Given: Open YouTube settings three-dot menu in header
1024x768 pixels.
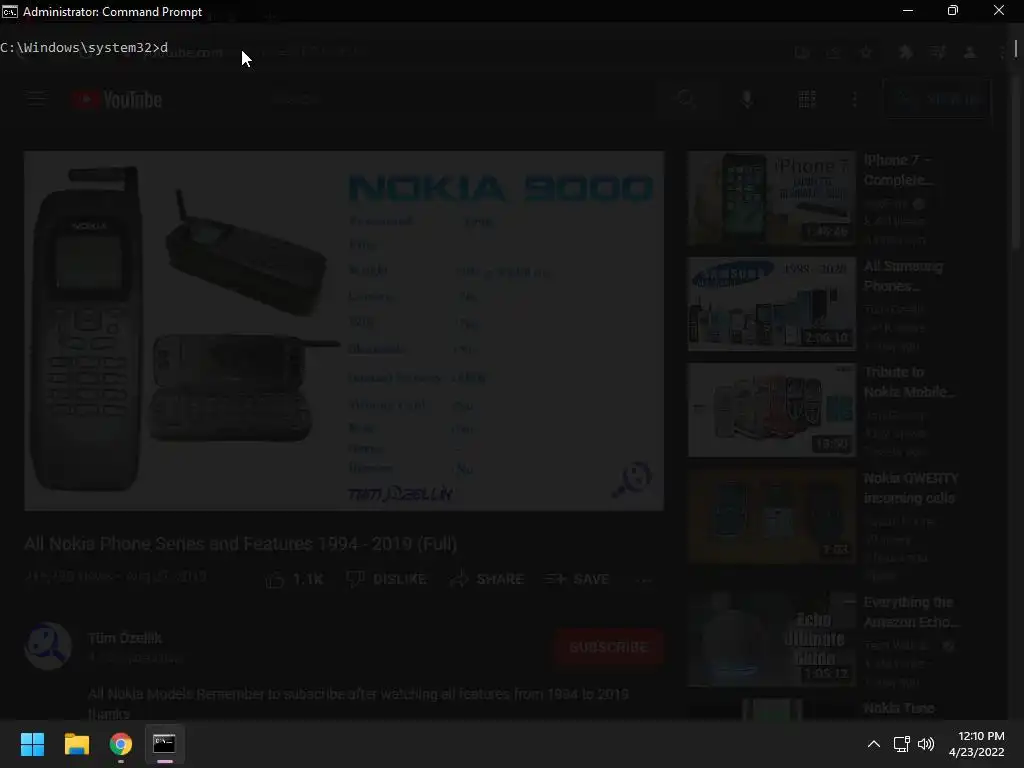Looking at the screenshot, I should coord(855,99).
